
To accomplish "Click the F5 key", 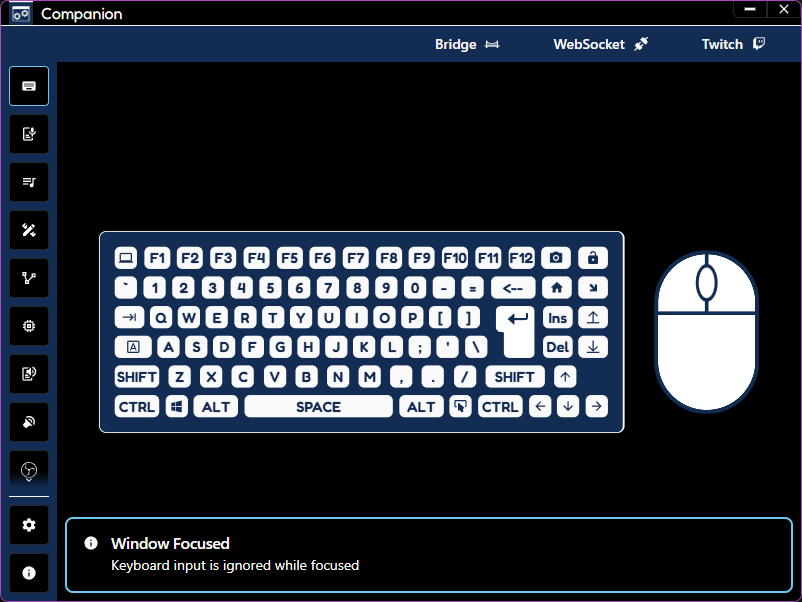I will tap(289, 258).
